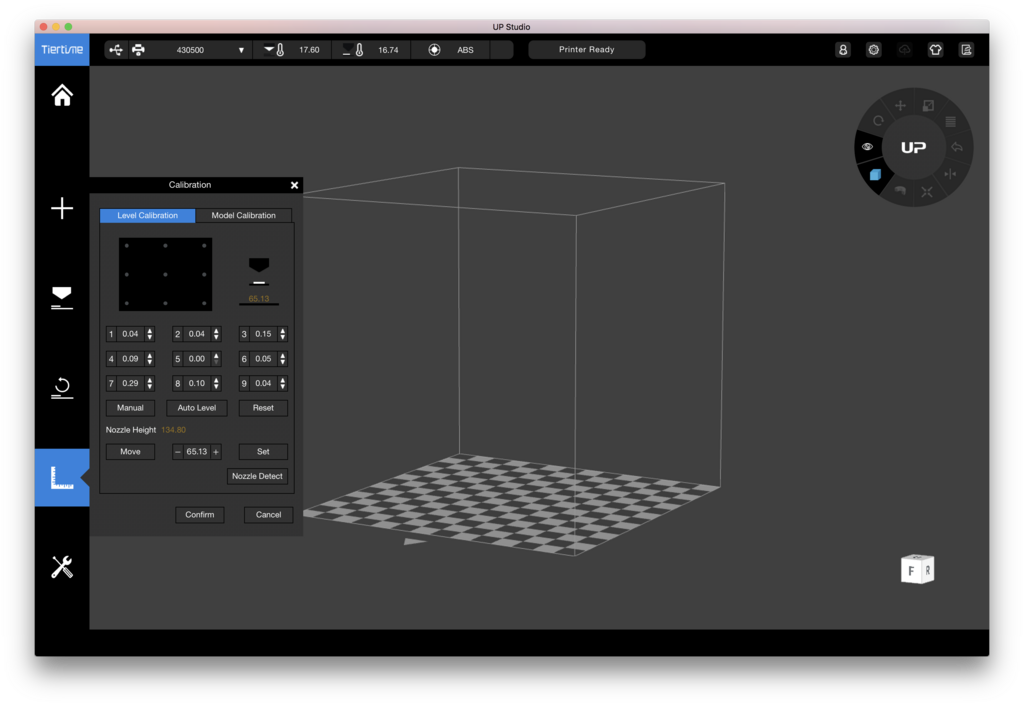Click the Tiertime logo

62,50
